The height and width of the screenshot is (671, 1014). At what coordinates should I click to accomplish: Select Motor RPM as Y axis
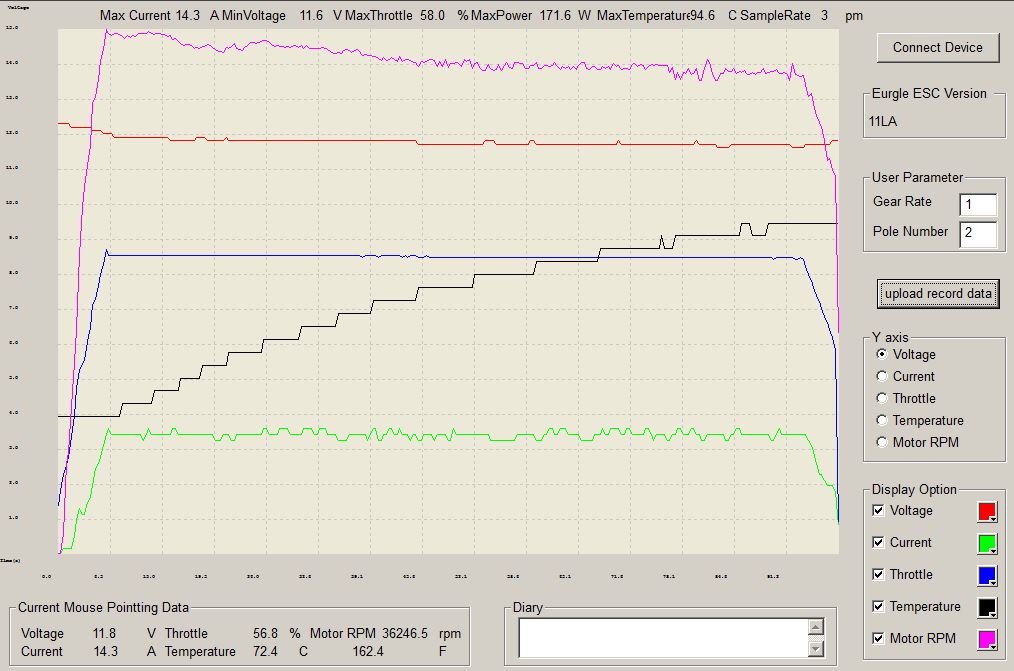coord(882,442)
